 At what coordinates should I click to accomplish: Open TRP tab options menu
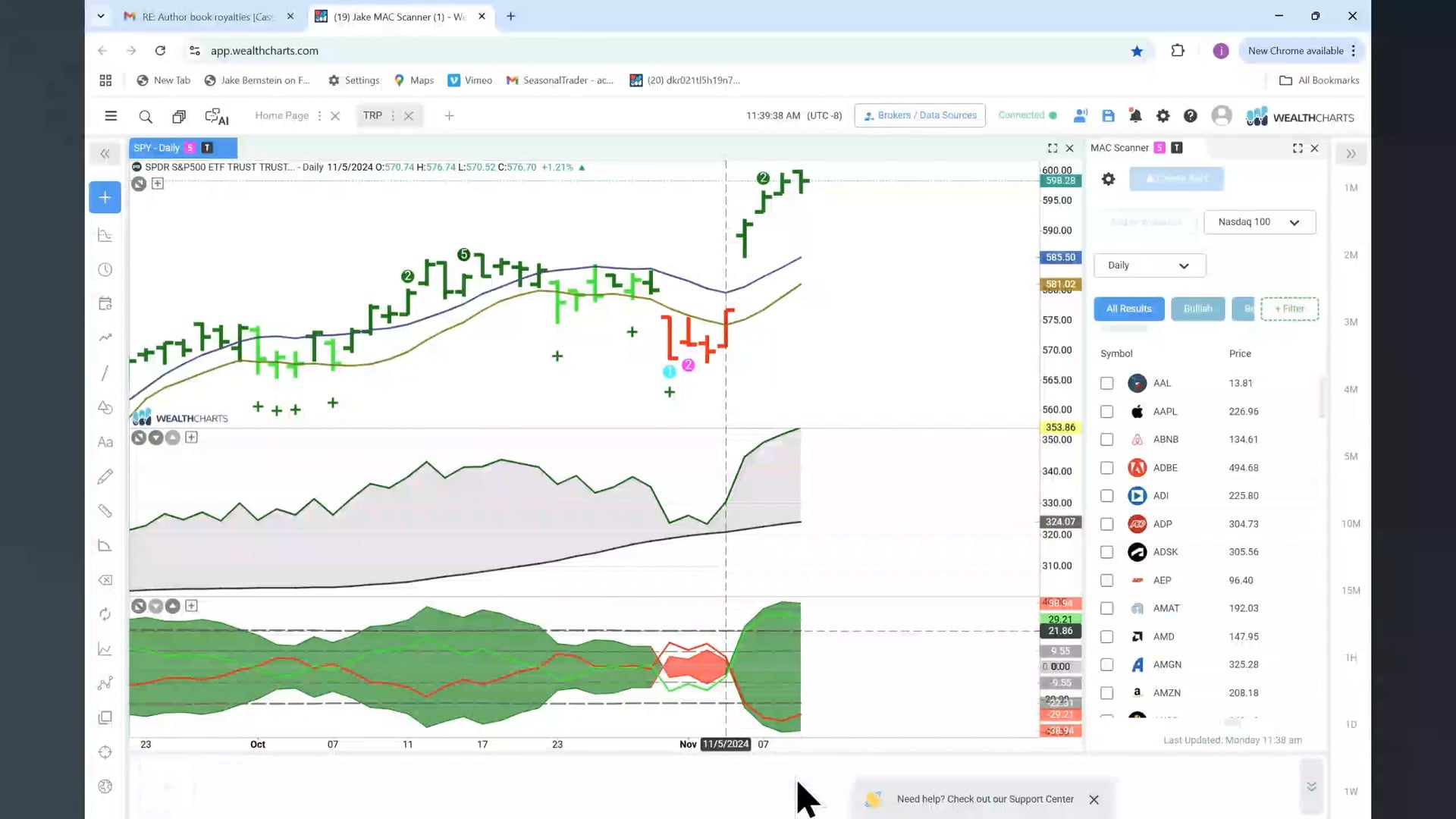click(392, 116)
